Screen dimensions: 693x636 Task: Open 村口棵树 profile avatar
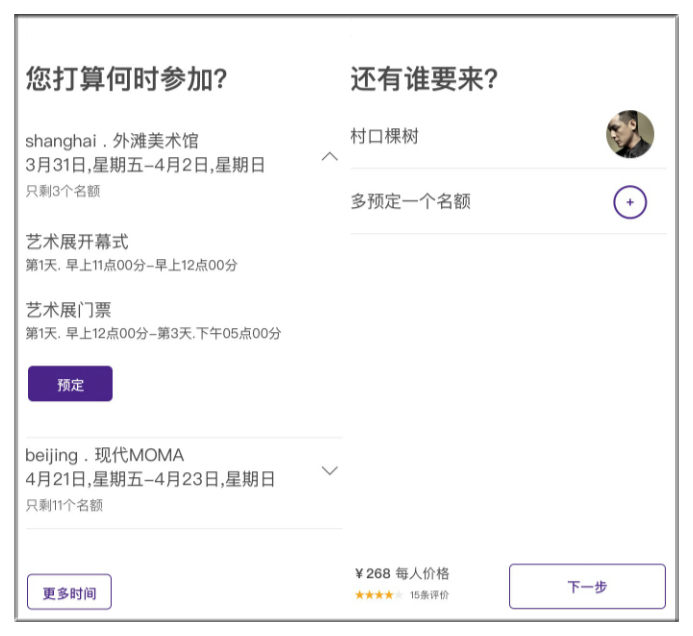[630, 134]
